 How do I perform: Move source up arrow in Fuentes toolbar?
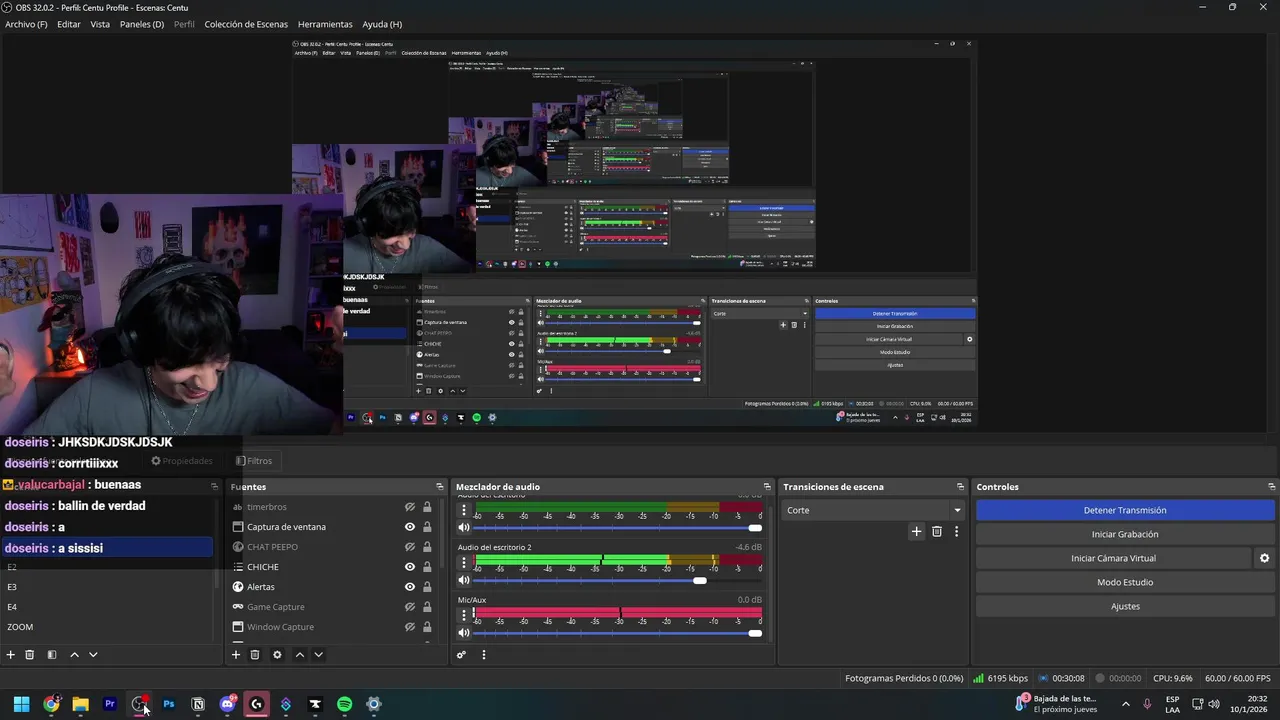pos(299,655)
